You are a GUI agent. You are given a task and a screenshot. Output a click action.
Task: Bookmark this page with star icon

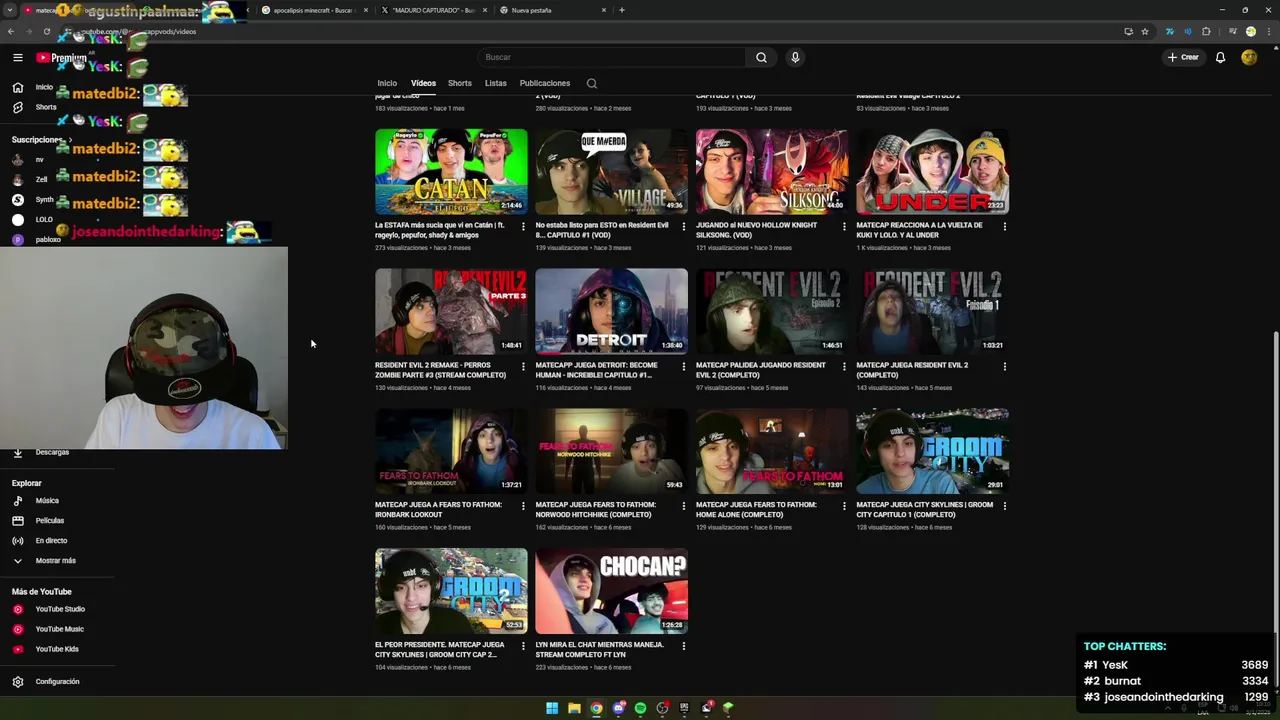pyautogui.click(x=1145, y=31)
